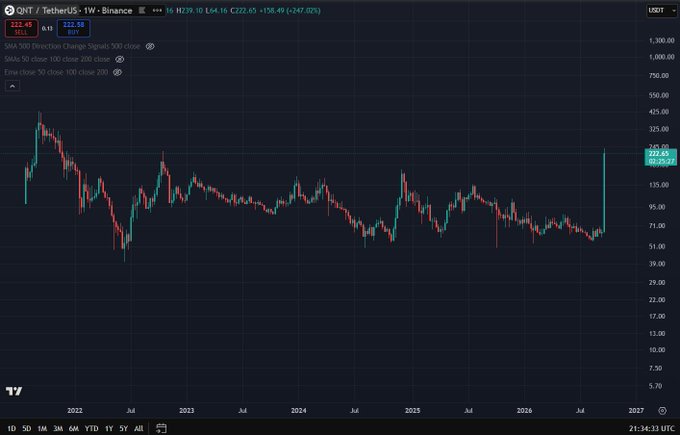Click the 2023 label on time axis

tap(187, 410)
